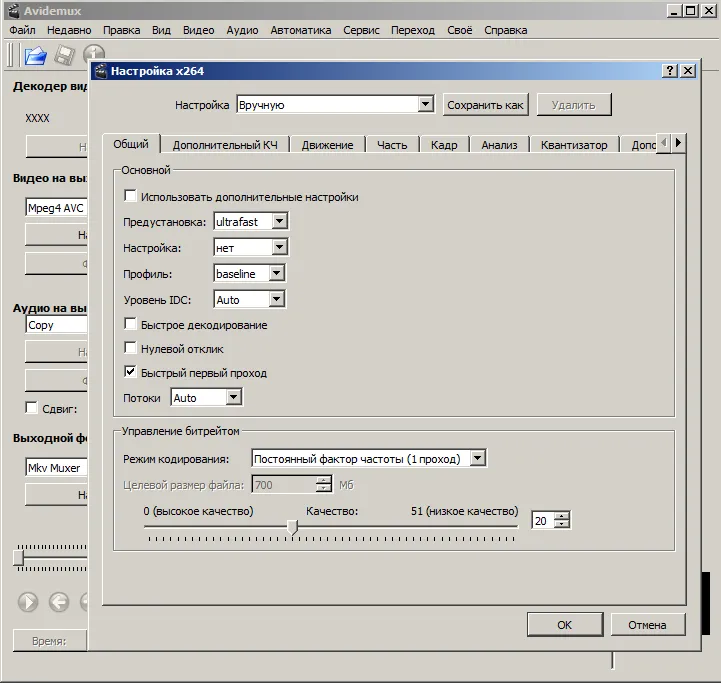Switch to the Анализ tab
This screenshot has height=683, width=721.
point(499,145)
